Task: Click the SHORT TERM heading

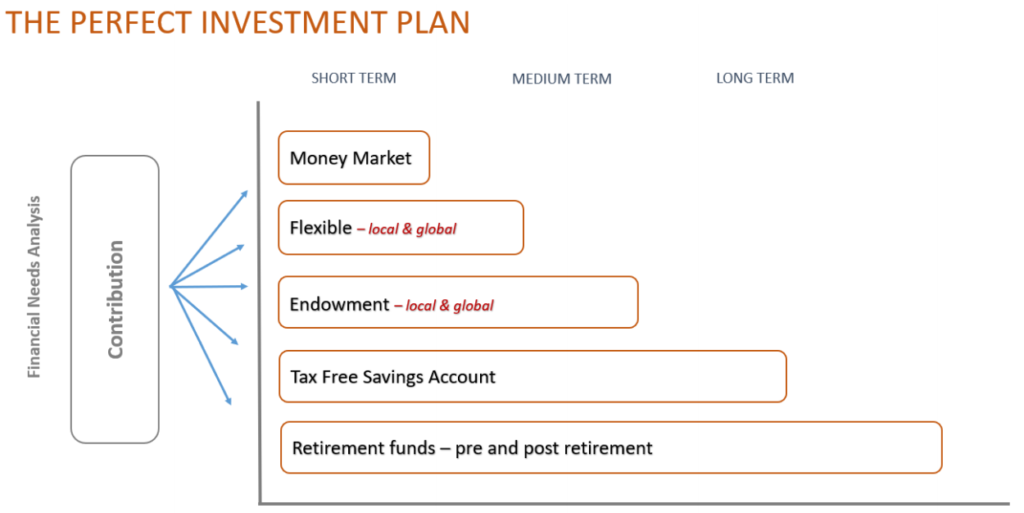Action: (353, 78)
